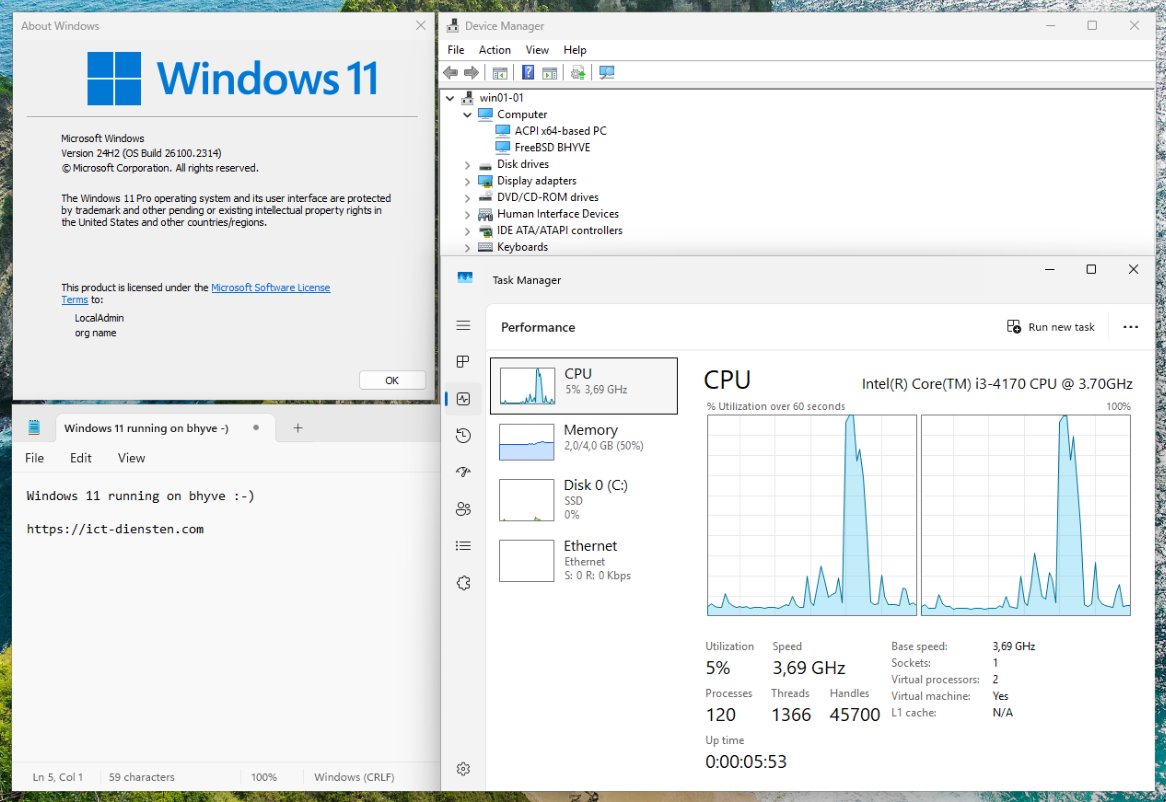Open the View menu in Device Manager
1166x802 pixels.
[537, 50]
